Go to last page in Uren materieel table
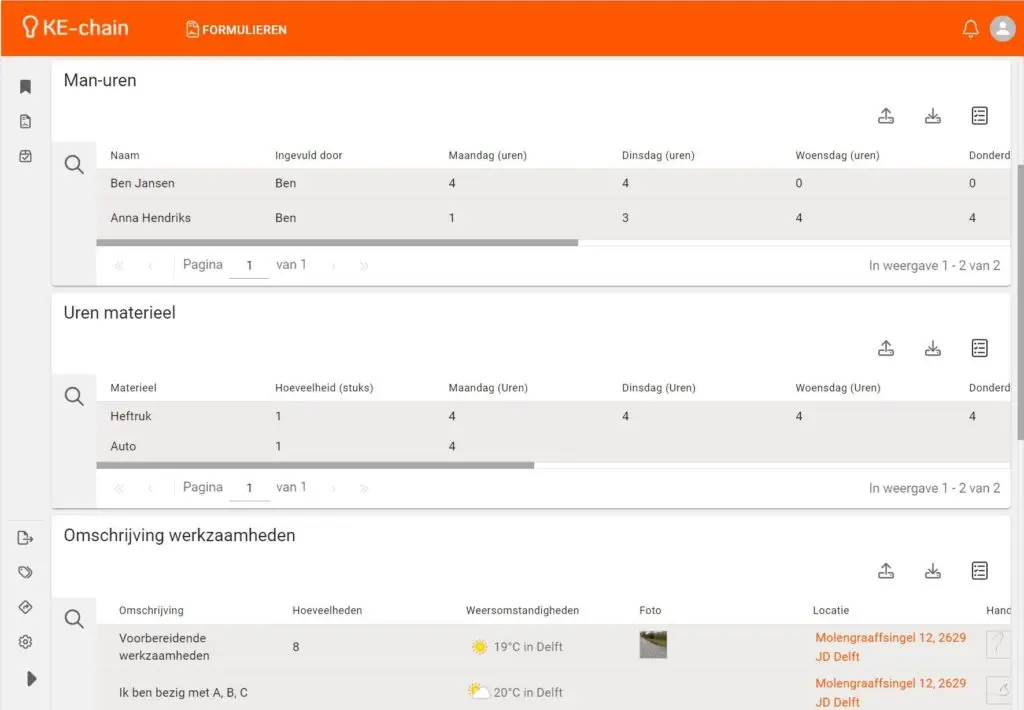The width and height of the screenshot is (1024, 710). tap(364, 489)
